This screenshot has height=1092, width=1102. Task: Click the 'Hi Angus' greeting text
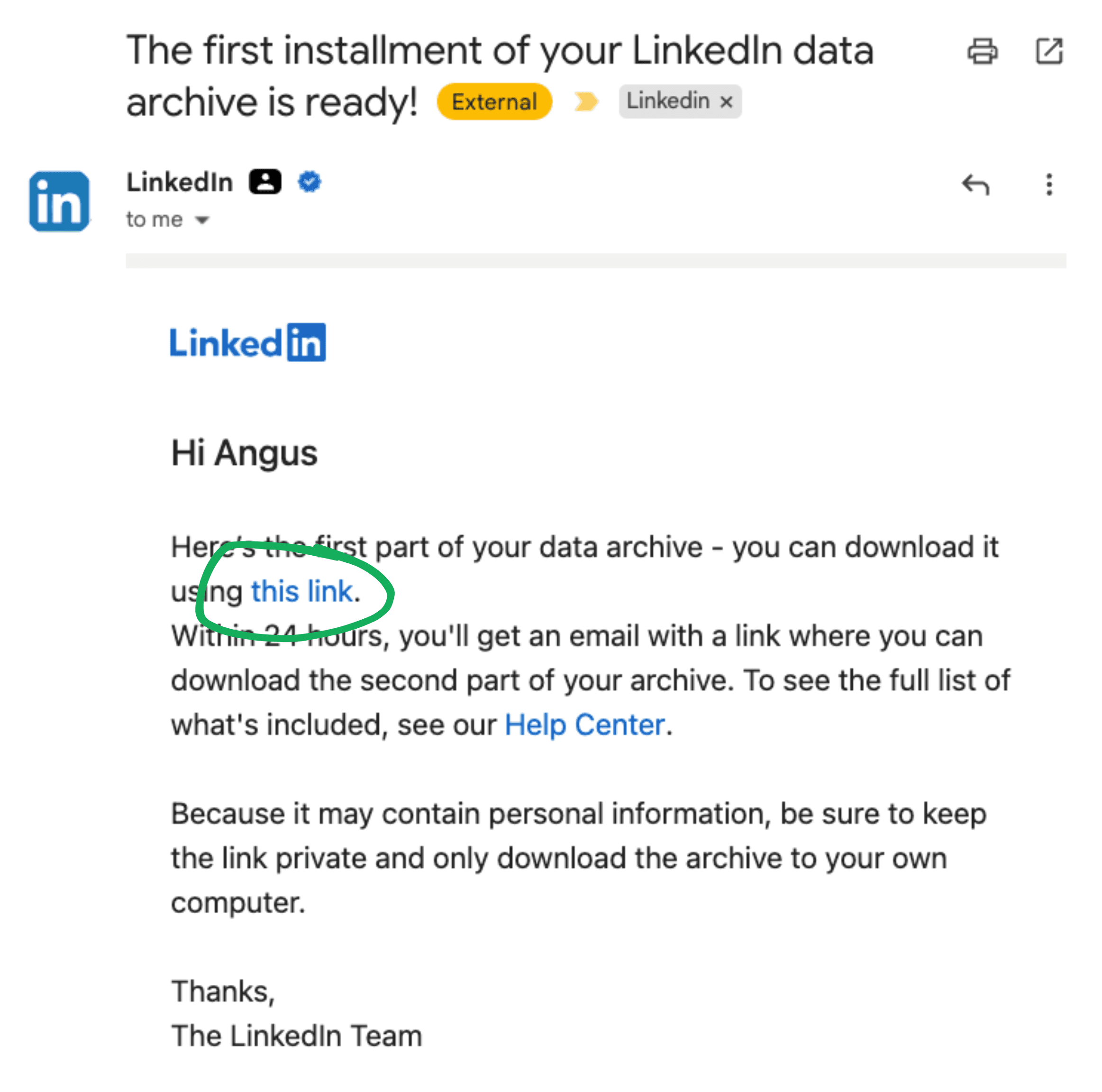click(x=244, y=453)
